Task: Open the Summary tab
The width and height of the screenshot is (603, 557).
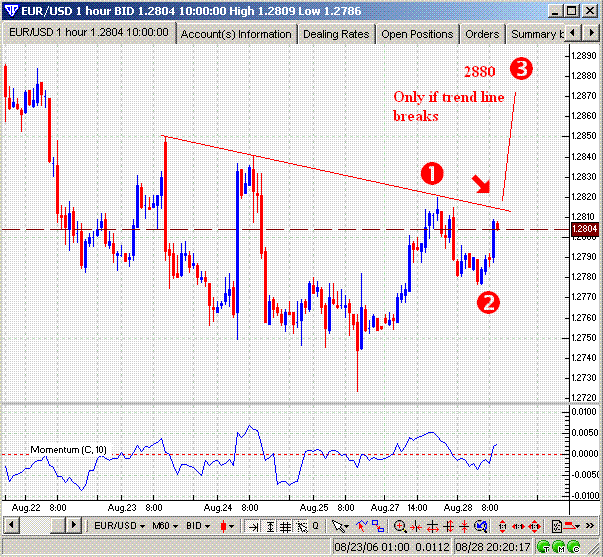Action: point(536,34)
